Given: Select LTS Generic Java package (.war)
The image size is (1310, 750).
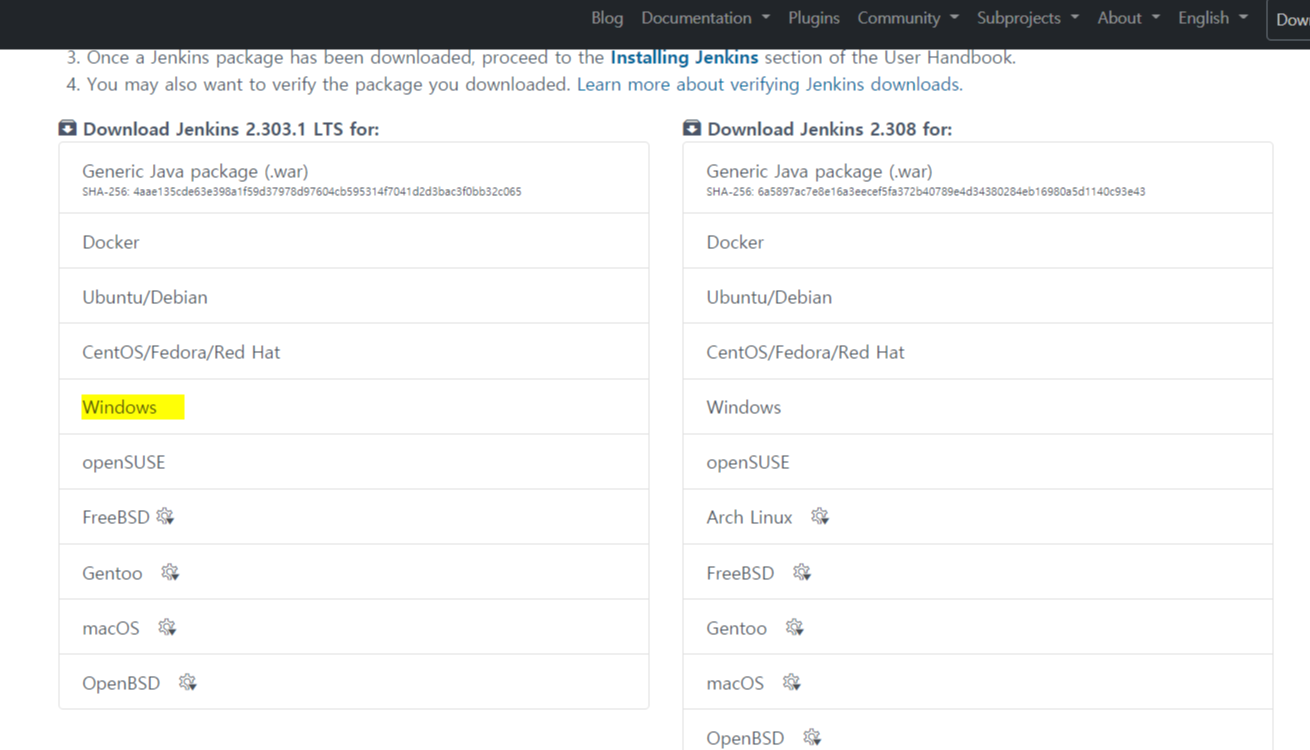Looking at the screenshot, I should click(354, 178).
